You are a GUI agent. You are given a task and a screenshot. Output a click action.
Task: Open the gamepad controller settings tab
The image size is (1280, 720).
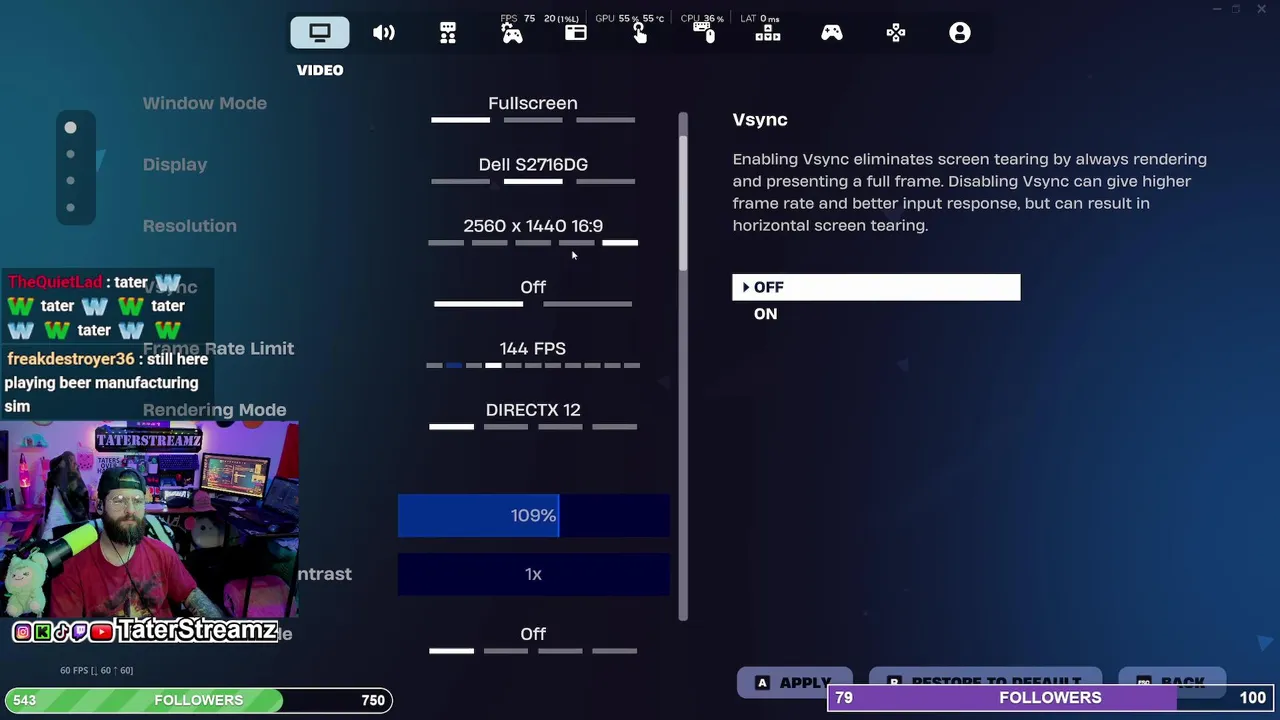(x=832, y=33)
